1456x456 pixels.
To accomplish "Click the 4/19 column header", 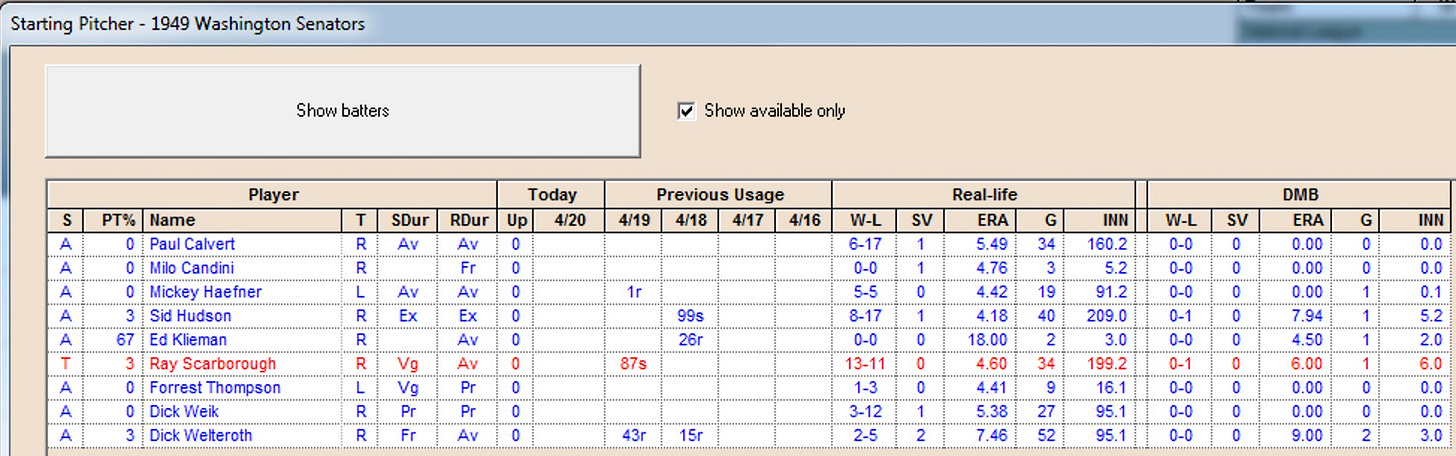I will click(634, 220).
